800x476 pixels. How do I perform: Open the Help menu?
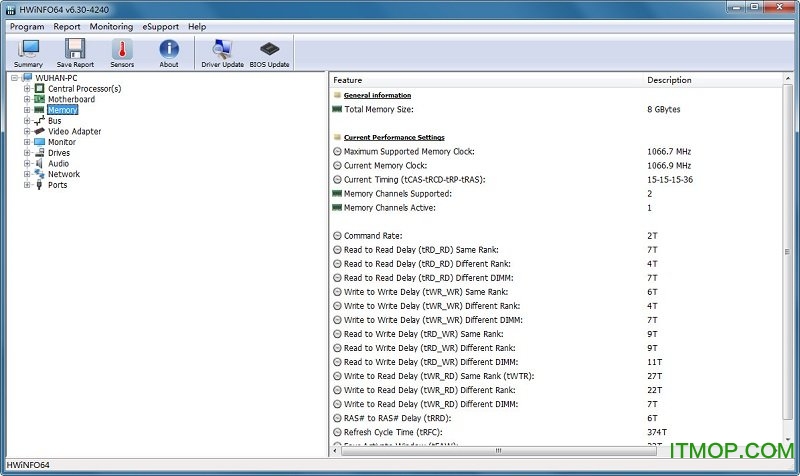tap(197, 27)
